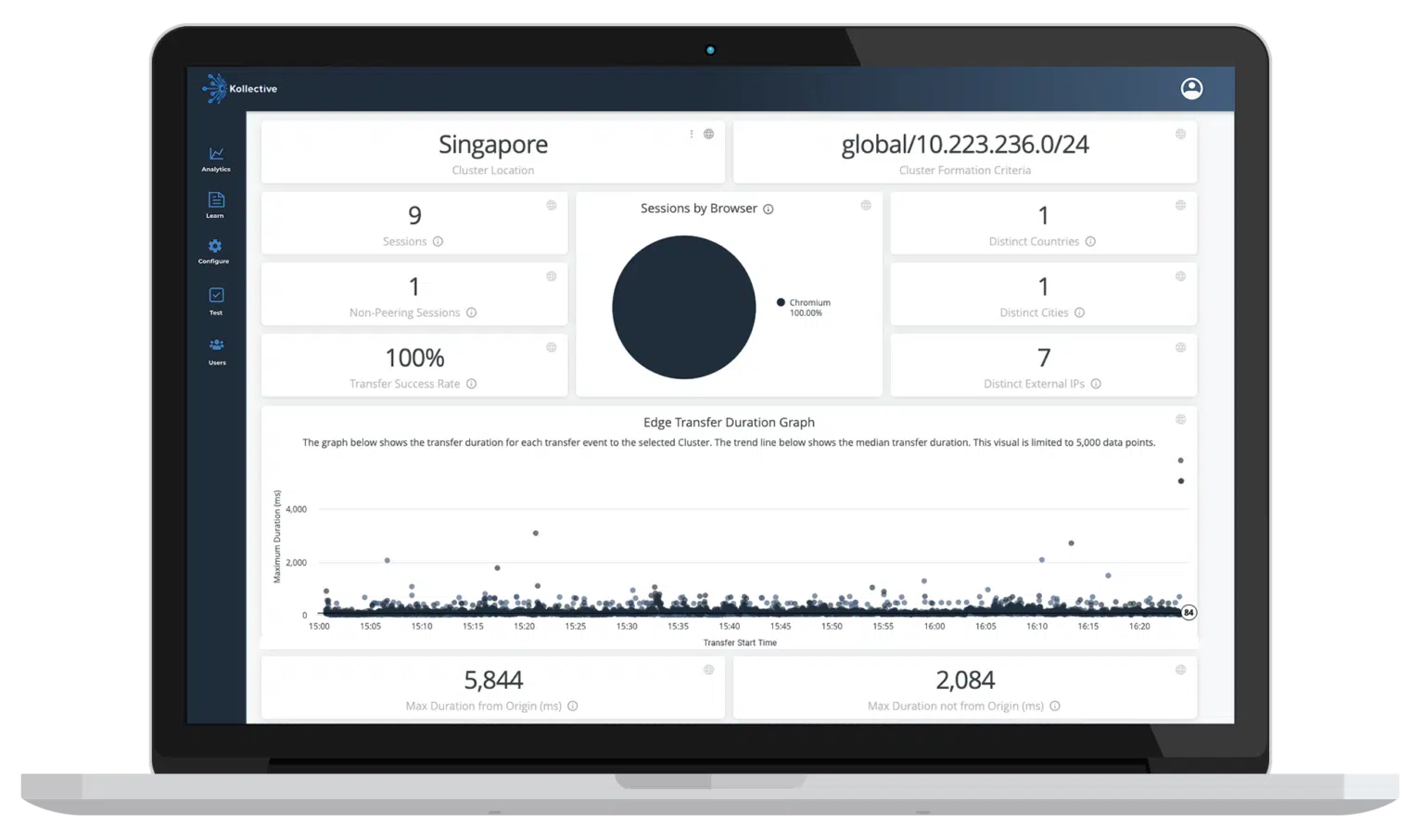Click the 84 badge on the graph edge
The height and width of the screenshot is (840, 1424).
tap(1188, 612)
